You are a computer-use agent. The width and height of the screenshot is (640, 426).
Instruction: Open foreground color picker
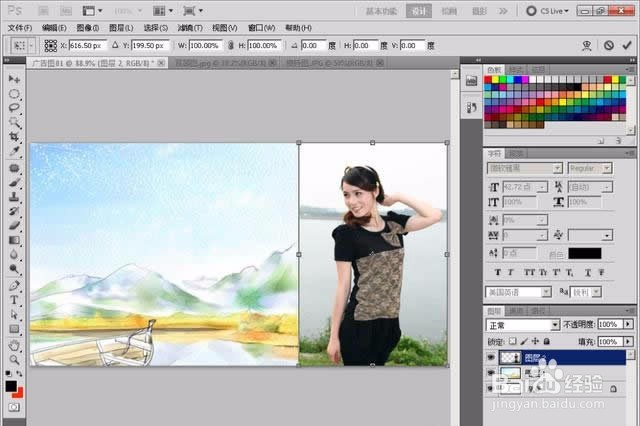(x=11, y=386)
